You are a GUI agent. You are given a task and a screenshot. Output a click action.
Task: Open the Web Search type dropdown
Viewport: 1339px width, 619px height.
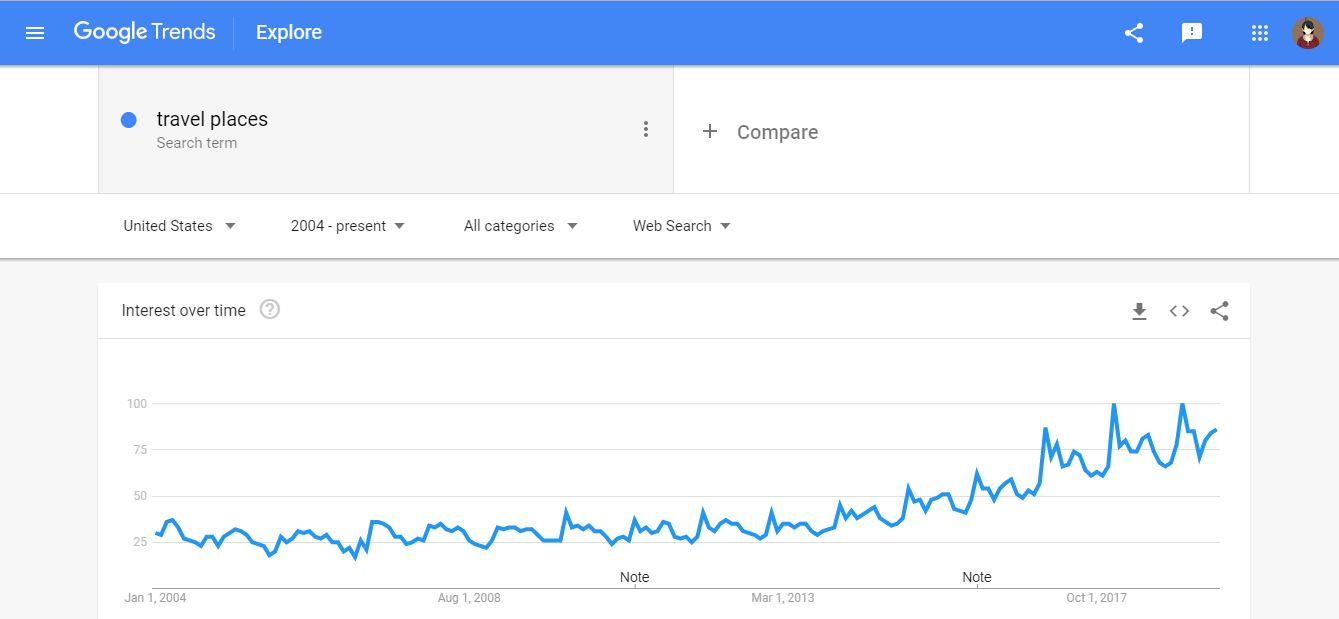tap(682, 226)
